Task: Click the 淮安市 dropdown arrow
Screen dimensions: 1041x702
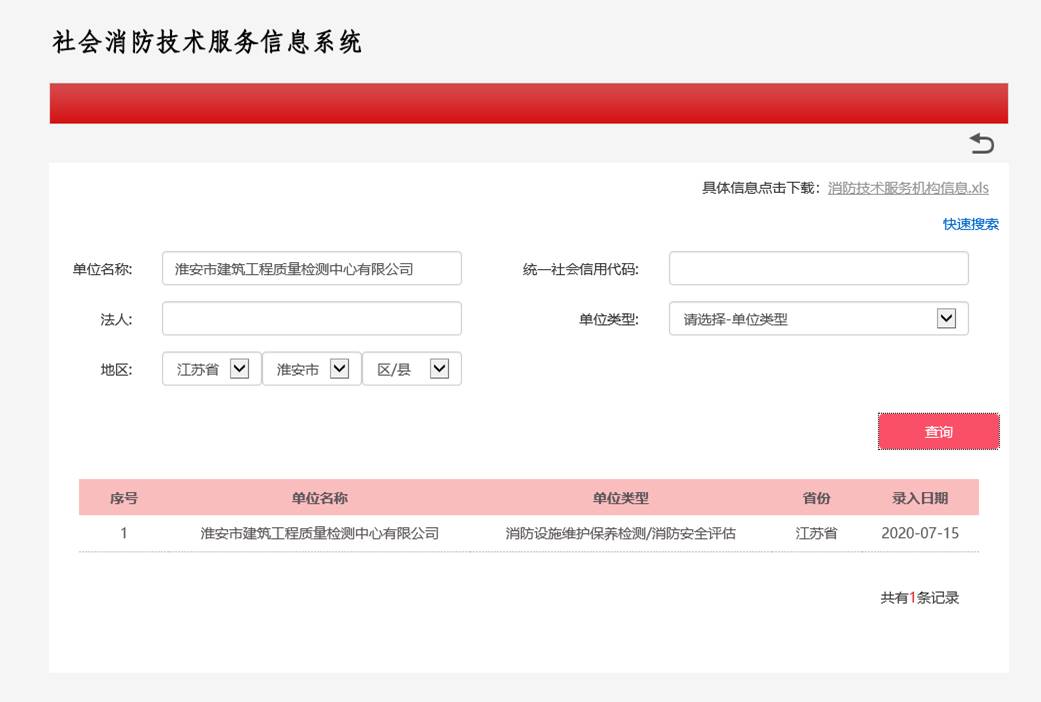Action: (x=339, y=368)
